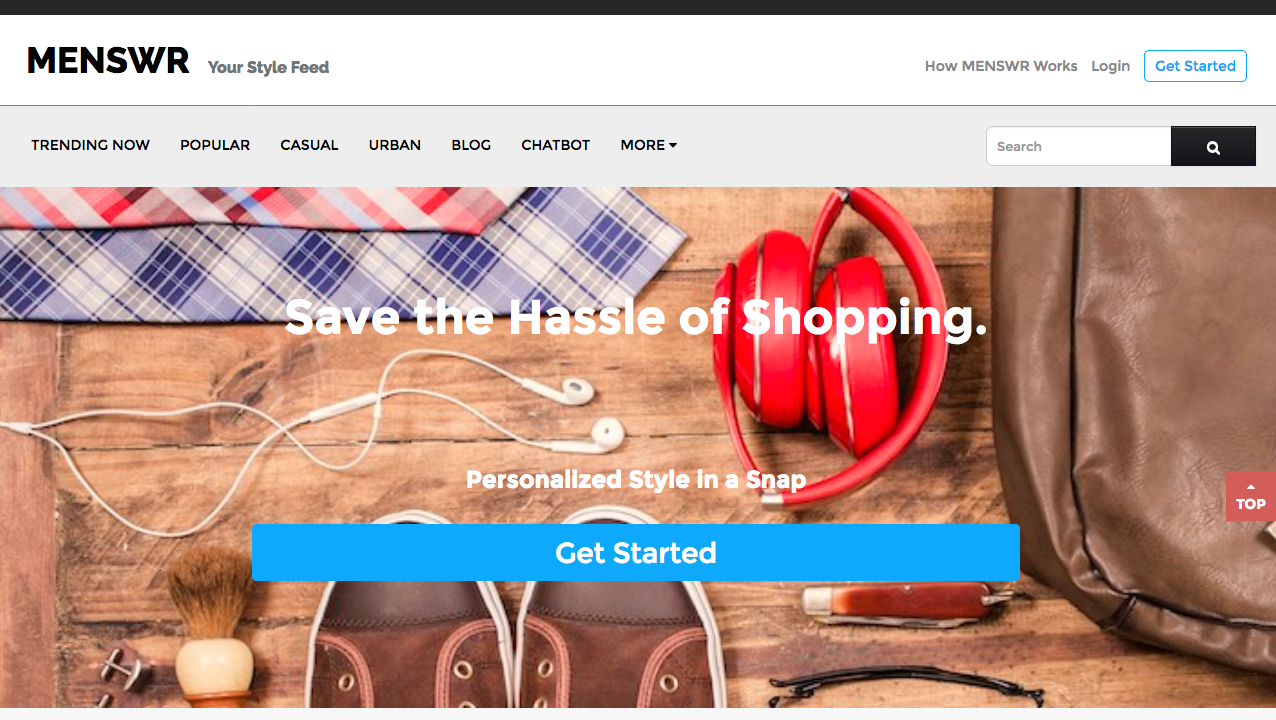Click the TOP up-arrow icon

(x=1250, y=487)
